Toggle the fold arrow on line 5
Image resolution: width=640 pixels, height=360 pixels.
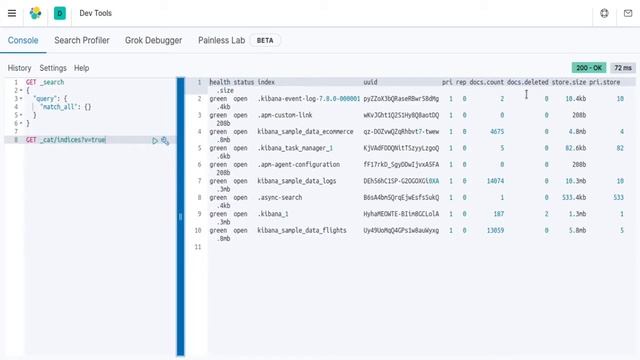pos(21,115)
